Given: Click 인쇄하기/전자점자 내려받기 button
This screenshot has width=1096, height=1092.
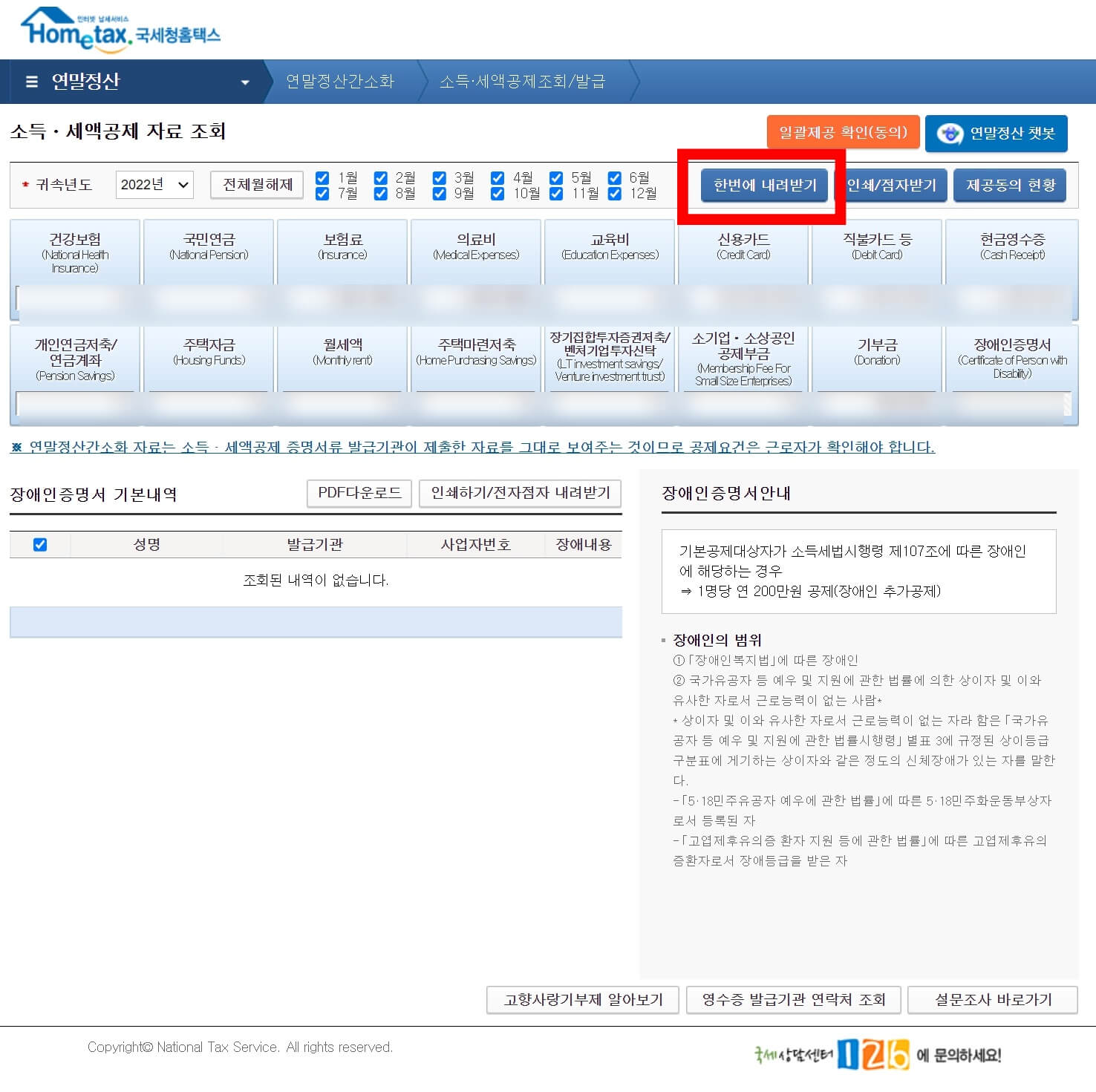Looking at the screenshot, I should (x=520, y=493).
